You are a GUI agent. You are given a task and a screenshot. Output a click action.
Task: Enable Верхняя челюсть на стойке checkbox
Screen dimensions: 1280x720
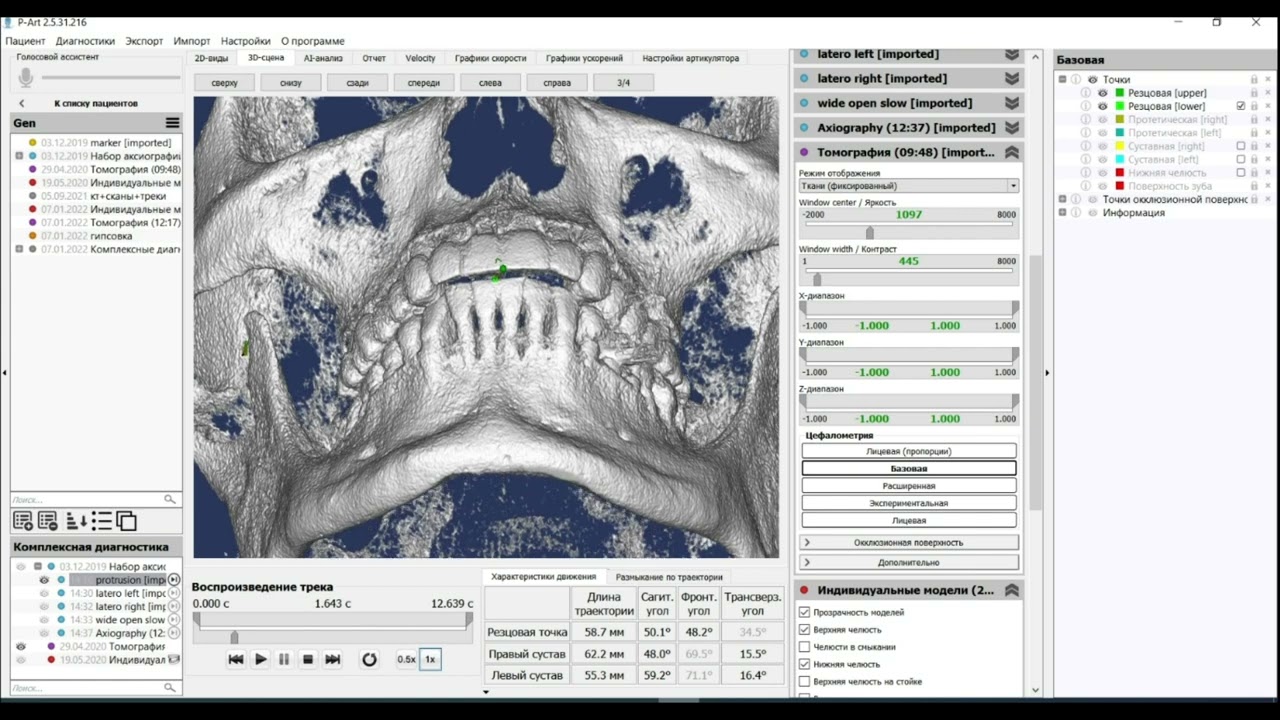coord(804,681)
